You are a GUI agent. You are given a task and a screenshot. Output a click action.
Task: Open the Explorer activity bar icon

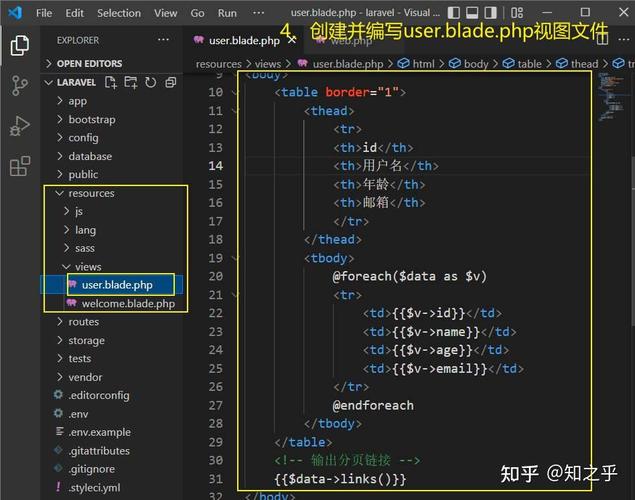point(20,45)
